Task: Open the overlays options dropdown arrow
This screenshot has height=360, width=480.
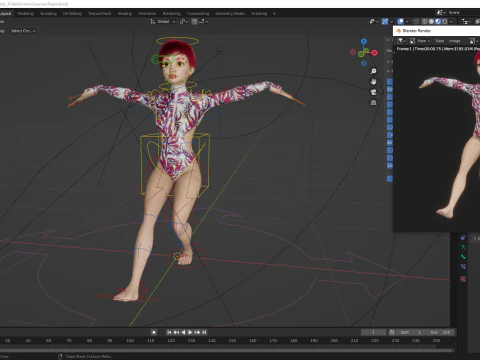Action: click(407, 22)
